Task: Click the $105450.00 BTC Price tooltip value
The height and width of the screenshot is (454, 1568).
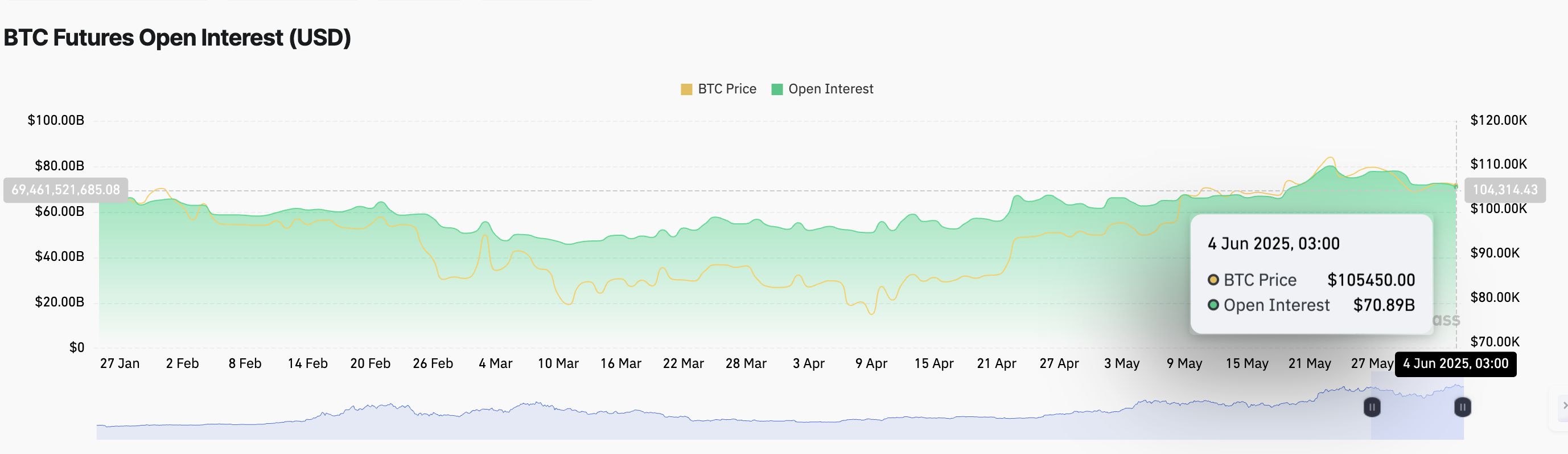Action: tap(1371, 280)
